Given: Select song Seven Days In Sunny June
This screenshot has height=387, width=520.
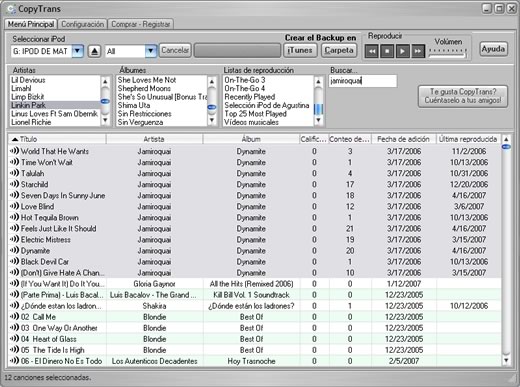Looking at the screenshot, I should coord(254,195).
